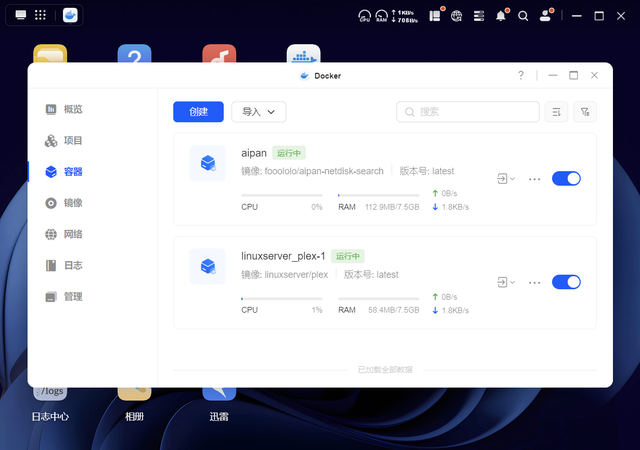Select the 容器 containers section
Viewport: 640px width, 450px height.
[64, 172]
